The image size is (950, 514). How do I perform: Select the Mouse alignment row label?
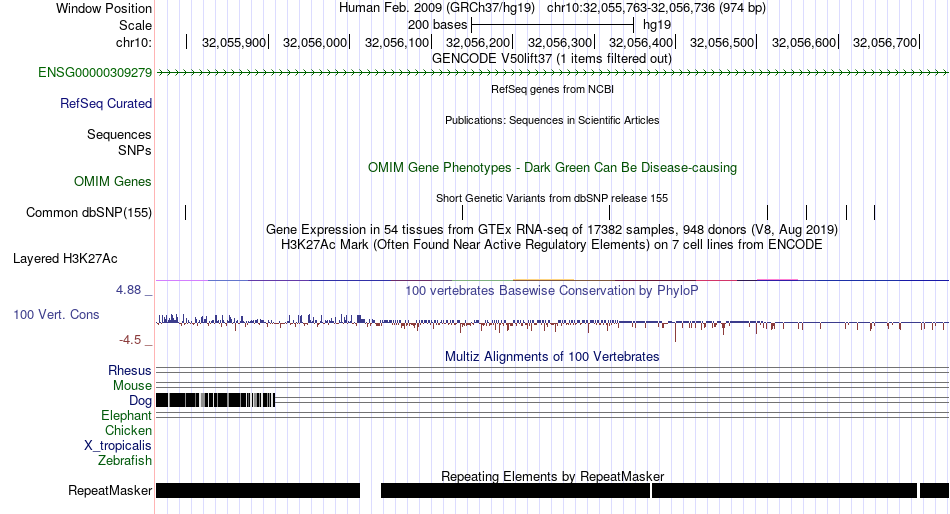click(x=133, y=386)
